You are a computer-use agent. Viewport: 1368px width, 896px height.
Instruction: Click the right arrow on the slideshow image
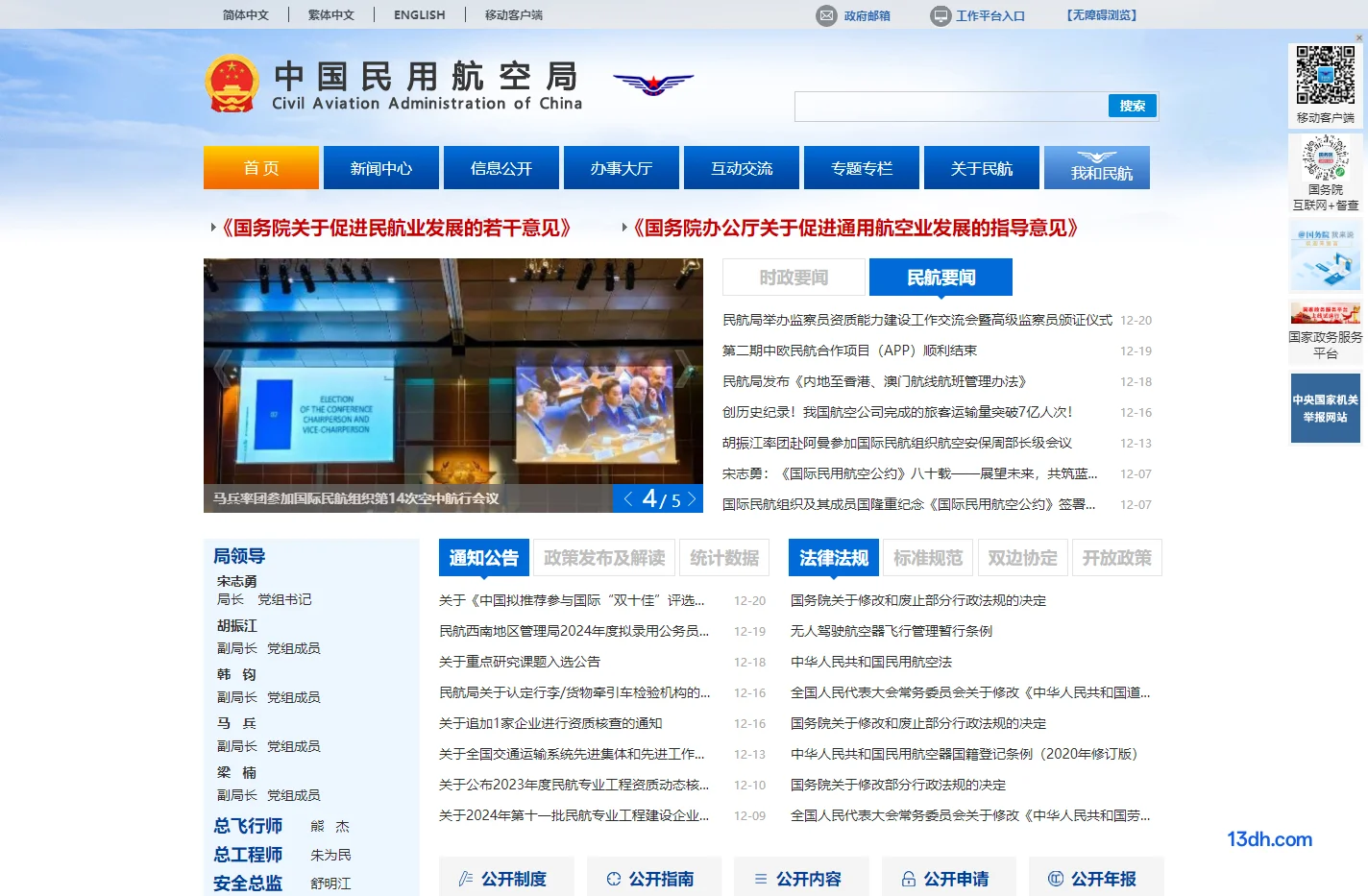coord(684,368)
